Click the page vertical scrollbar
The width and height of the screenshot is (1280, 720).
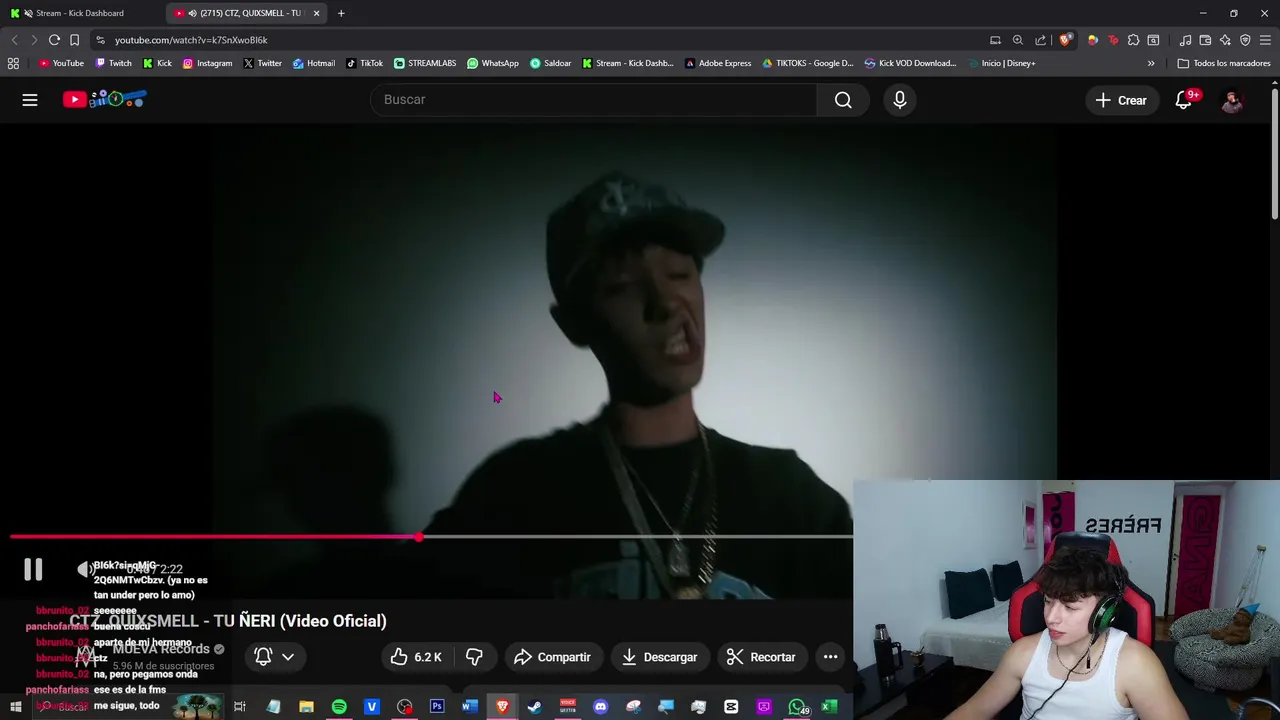click(x=1275, y=155)
